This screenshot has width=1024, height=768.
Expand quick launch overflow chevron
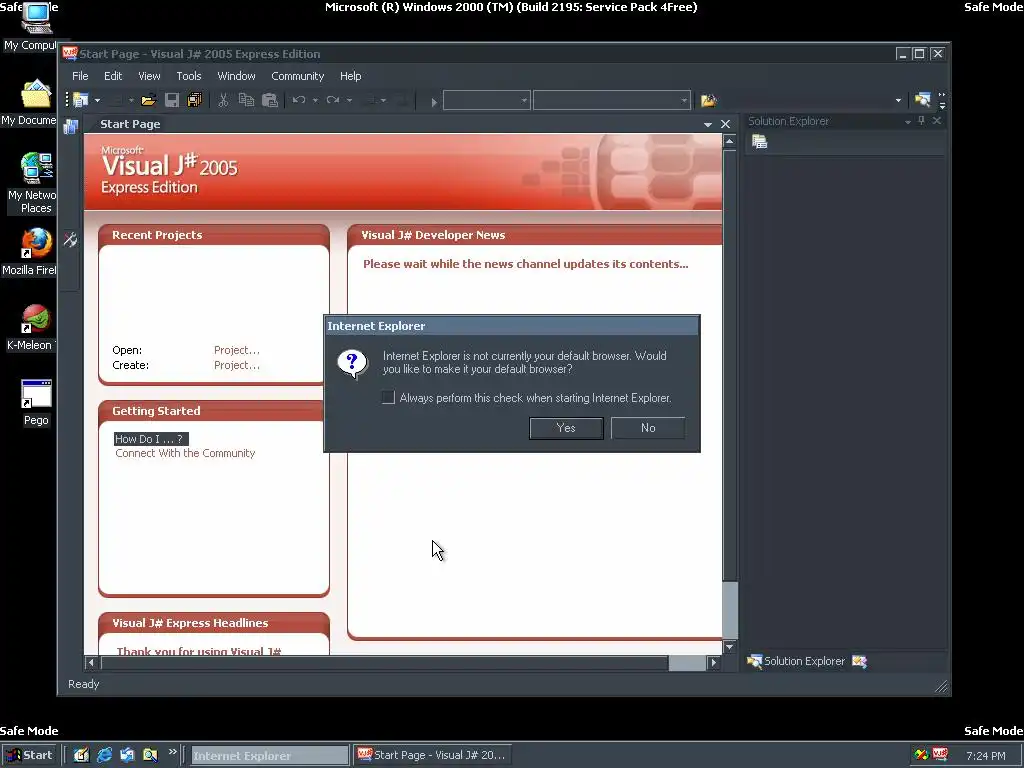(172, 752)
